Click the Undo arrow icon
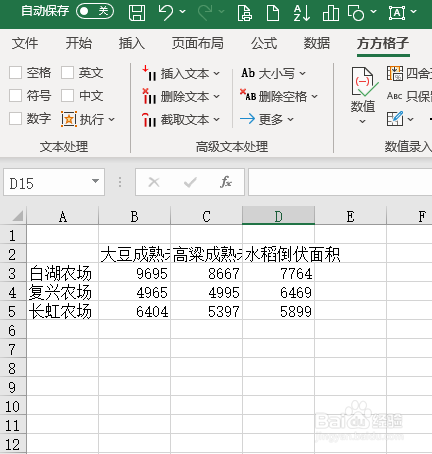 166,13
